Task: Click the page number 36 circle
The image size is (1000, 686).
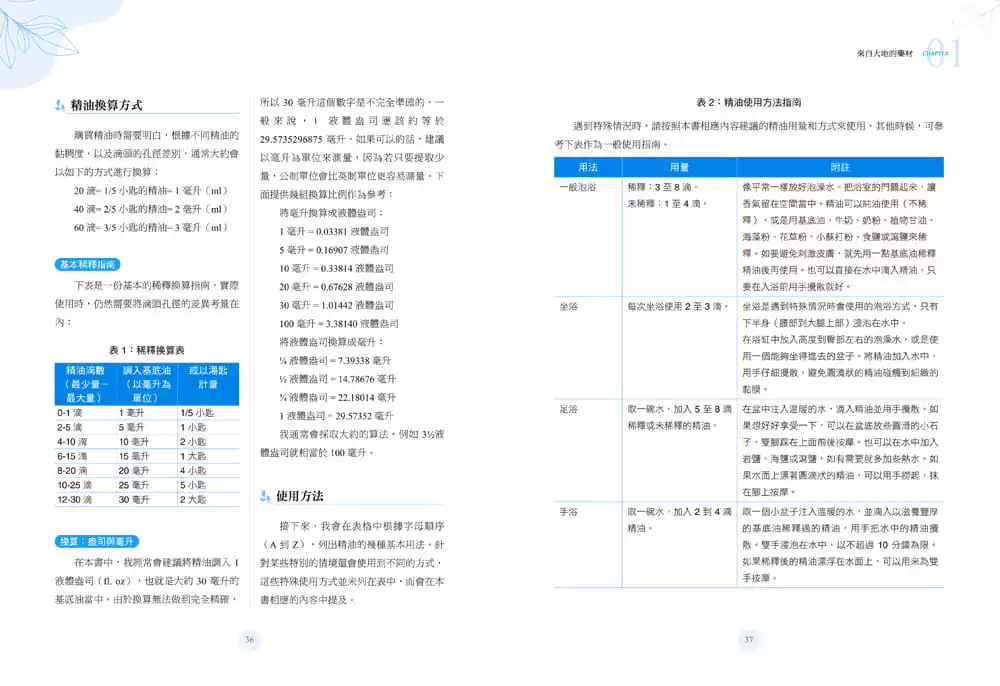Action: (249, 639)
